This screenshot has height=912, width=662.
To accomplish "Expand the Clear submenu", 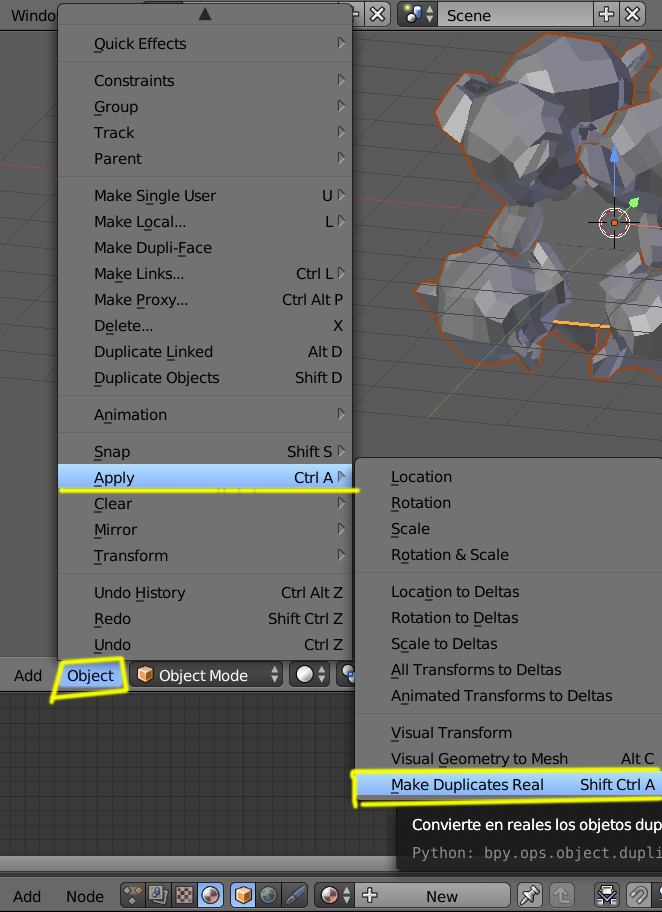I will point(205,503).
